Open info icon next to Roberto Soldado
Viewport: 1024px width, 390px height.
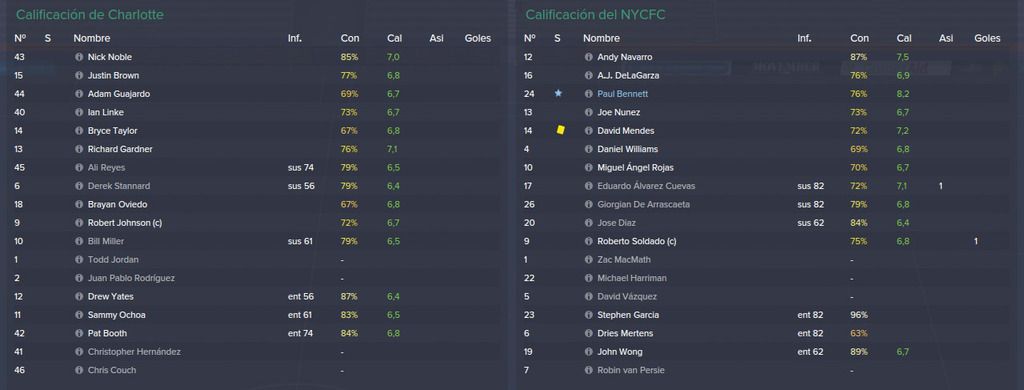(588, 242)
